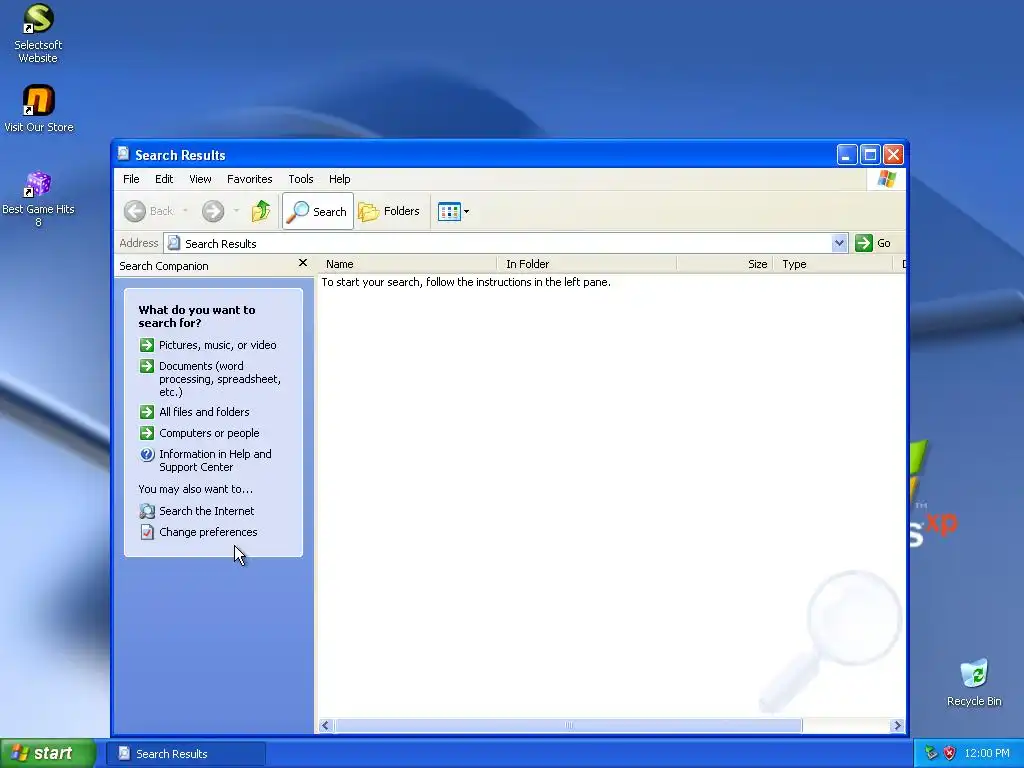
Task: Select the Best Game Hits 8 icon
Action: (38, 200)
